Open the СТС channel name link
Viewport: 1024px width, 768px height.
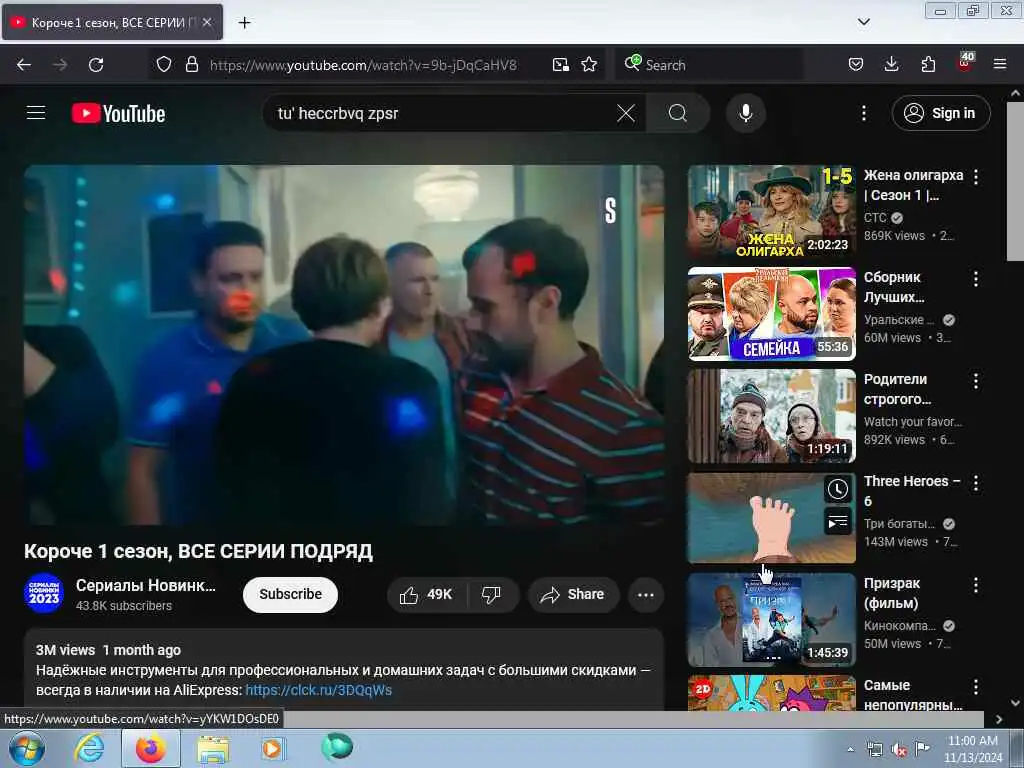coord(875,217)
